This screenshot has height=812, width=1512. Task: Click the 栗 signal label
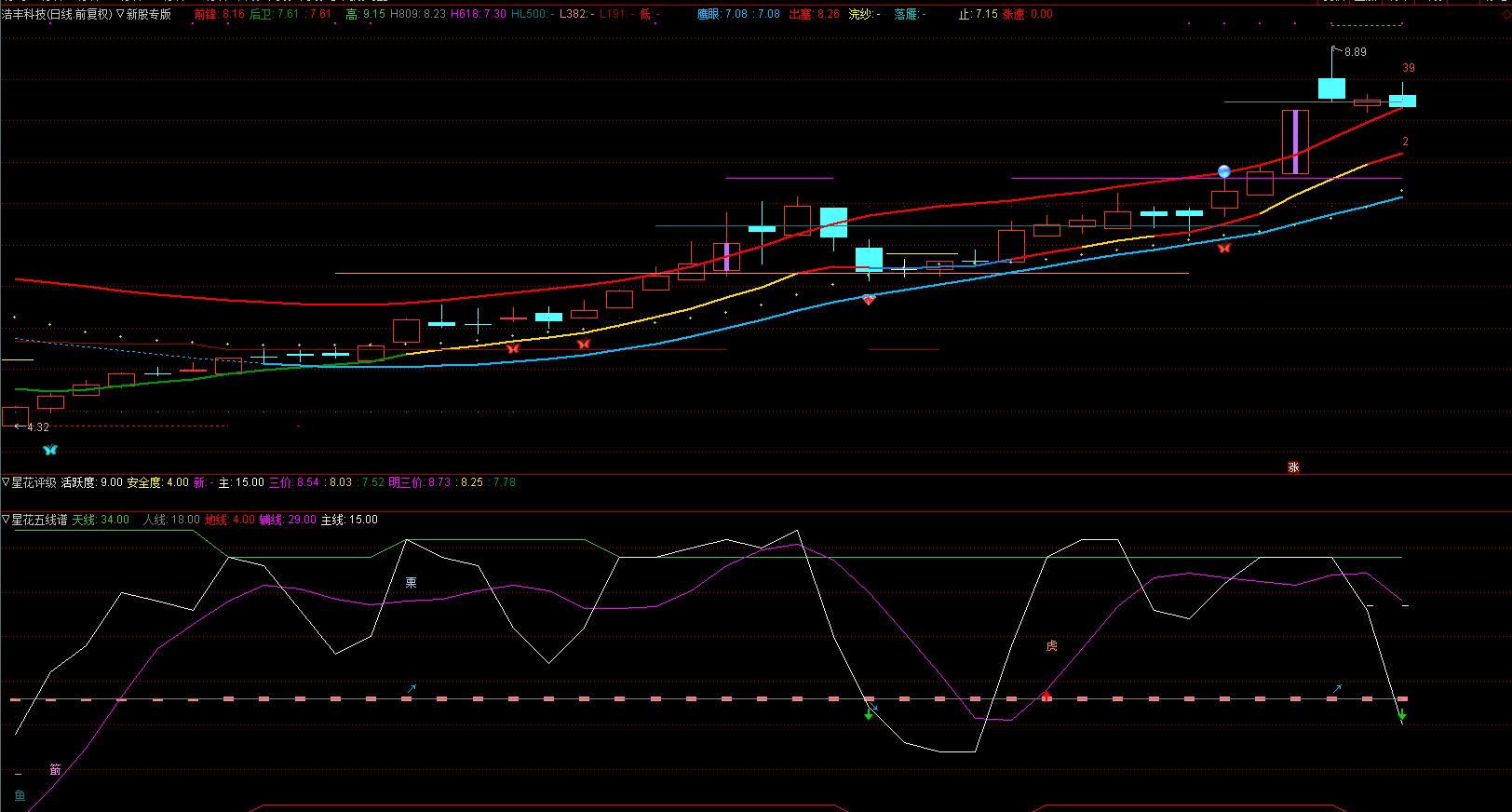411,583
